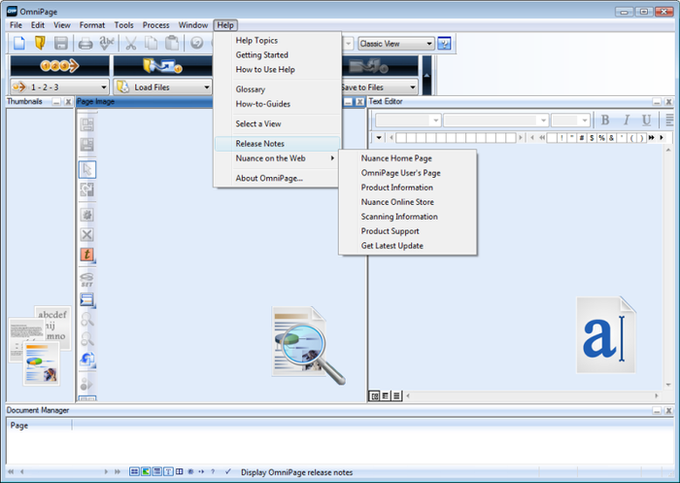Click the spell check icon
The image size is (680, 483).
click(x=107, y=43)
